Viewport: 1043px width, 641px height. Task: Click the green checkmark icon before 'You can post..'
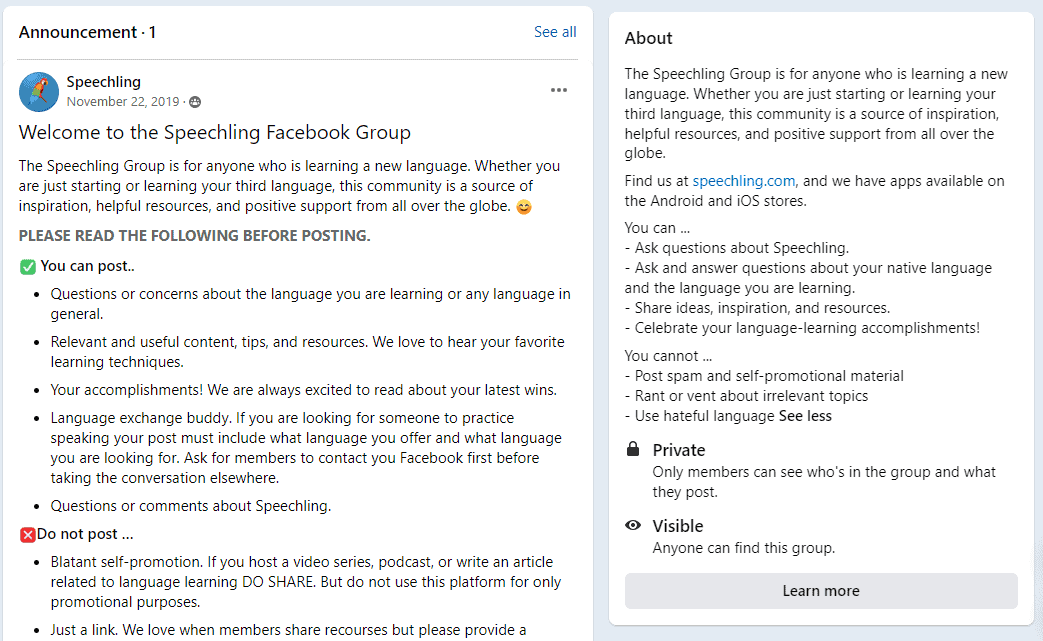[27, 266]
